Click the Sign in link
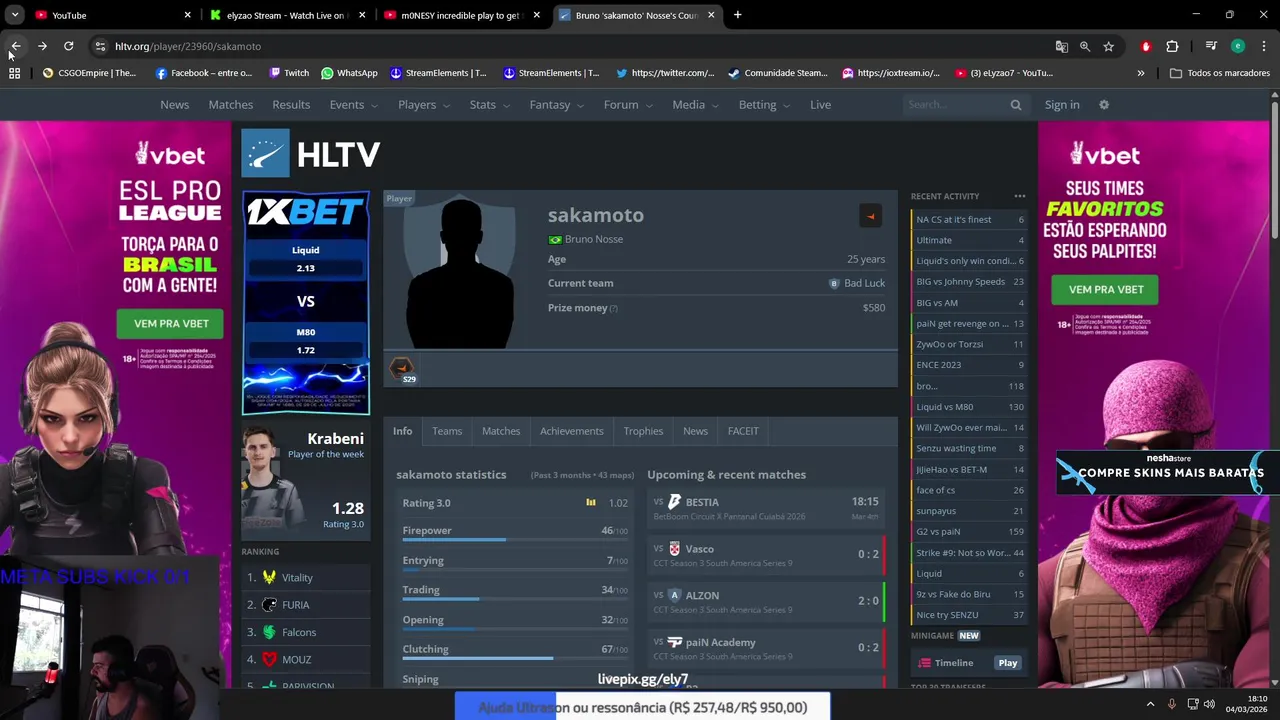This screenshot has height=720, width=1280. pos(1062,105)
